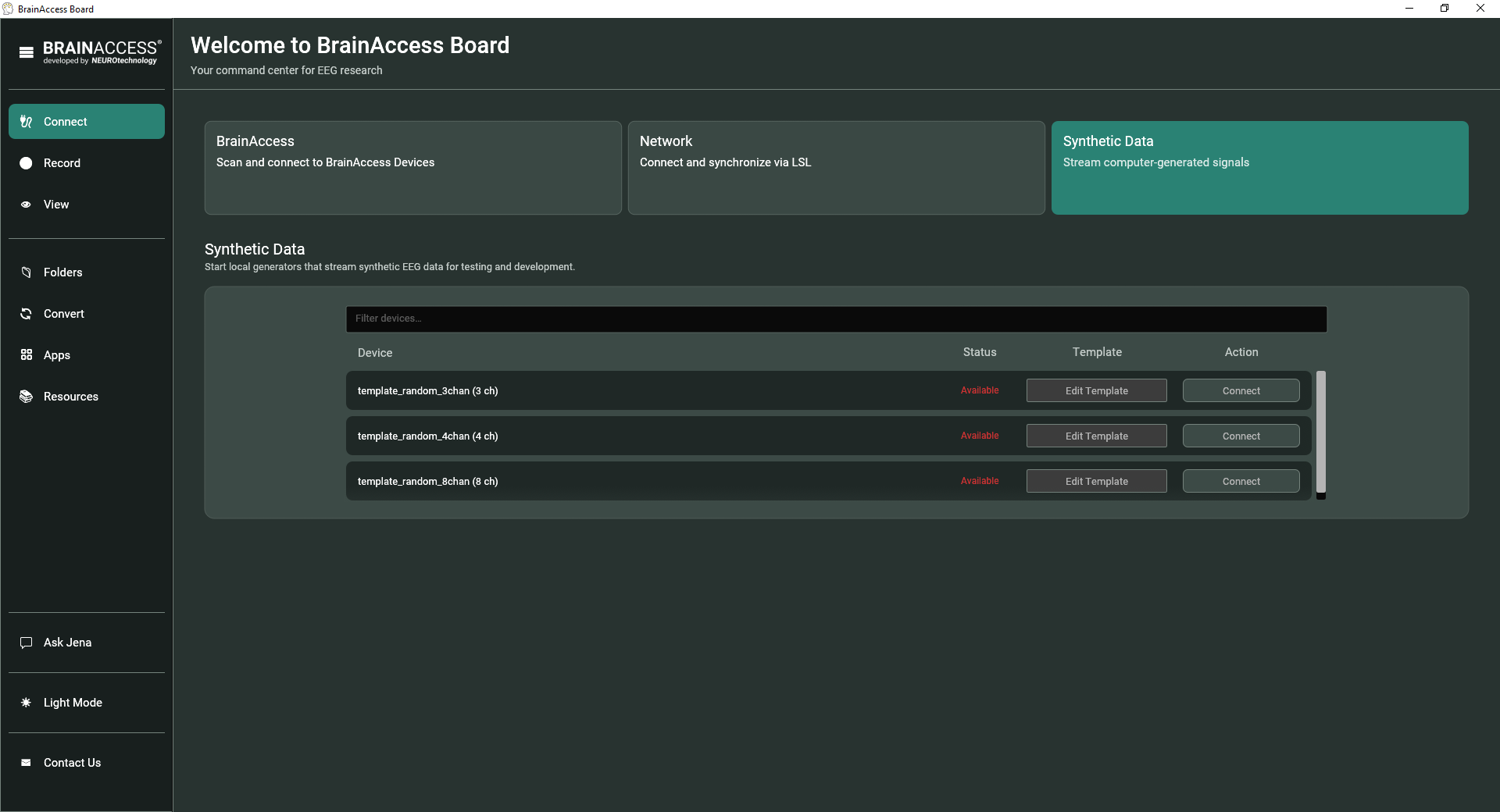Switch to Light Mode
The image size is (1500, 812).
[87, 703]
